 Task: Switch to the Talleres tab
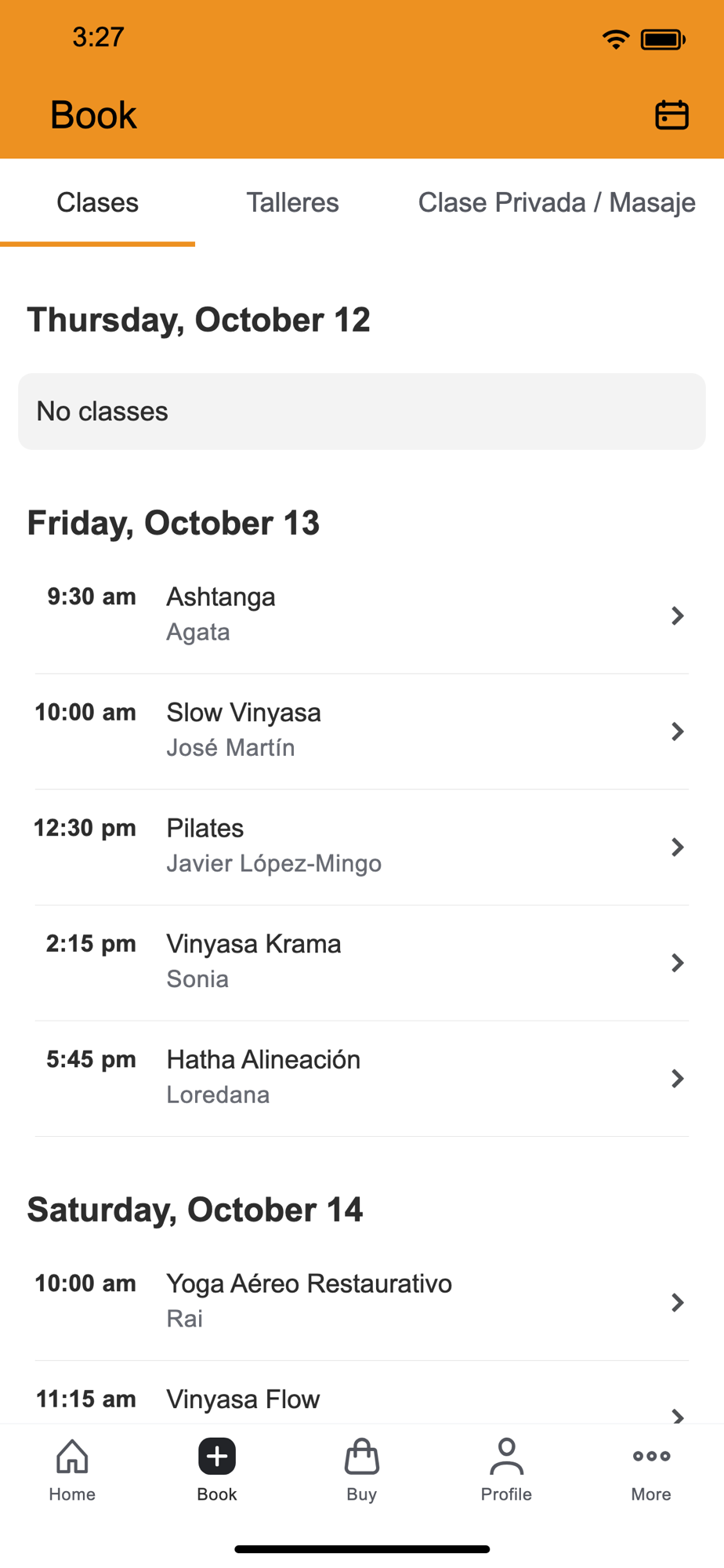point(292,202)
